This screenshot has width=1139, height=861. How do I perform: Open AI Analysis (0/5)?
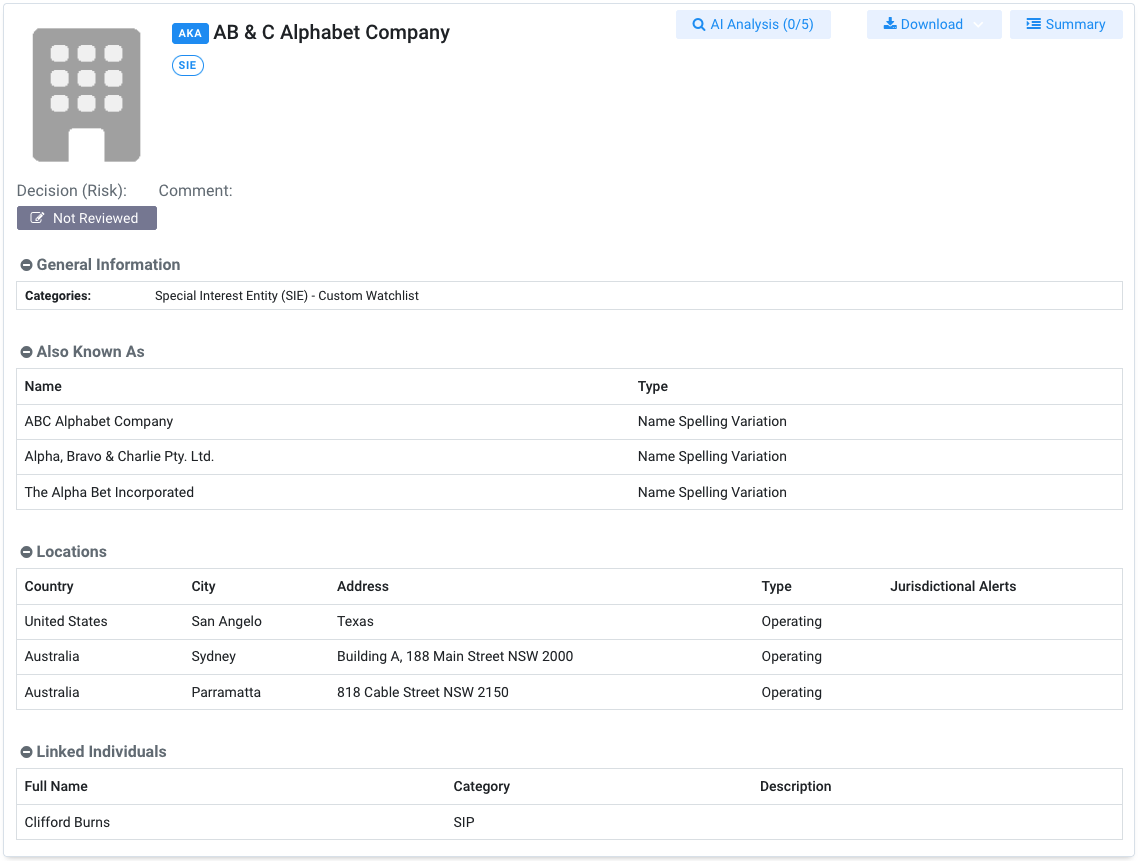pyautogui.click(x=753, y=25)
